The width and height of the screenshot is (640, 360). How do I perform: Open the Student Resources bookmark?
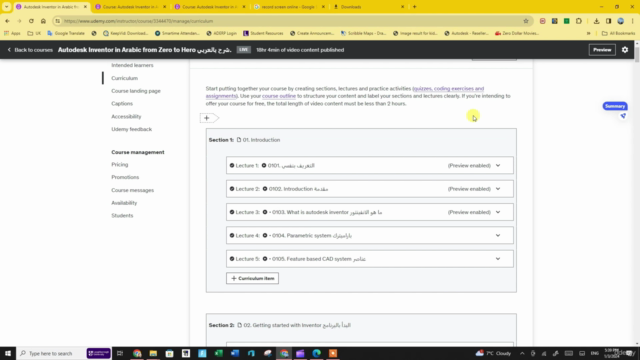(263, 33)
